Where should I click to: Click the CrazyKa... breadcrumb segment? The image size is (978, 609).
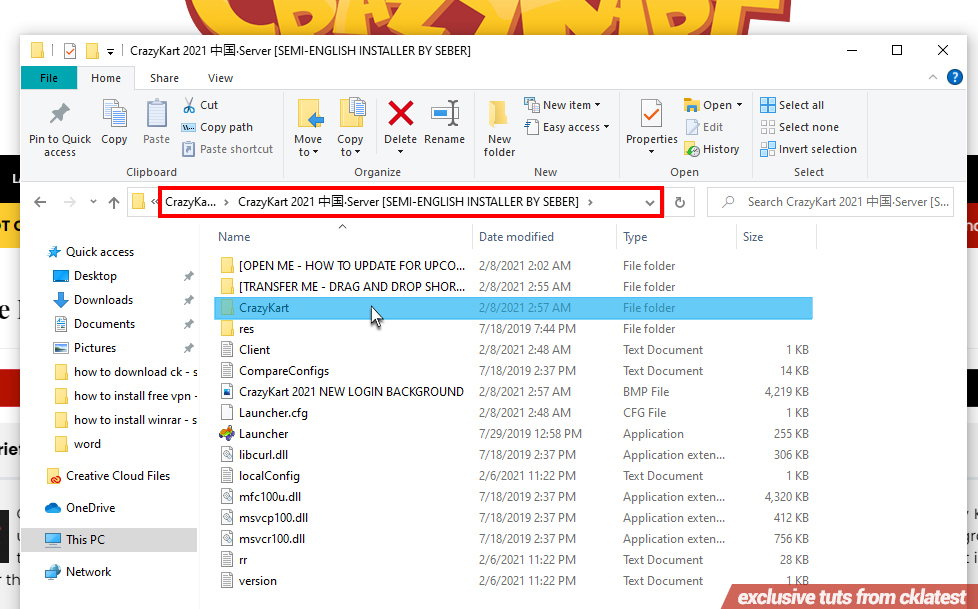[x=190, y=202]
